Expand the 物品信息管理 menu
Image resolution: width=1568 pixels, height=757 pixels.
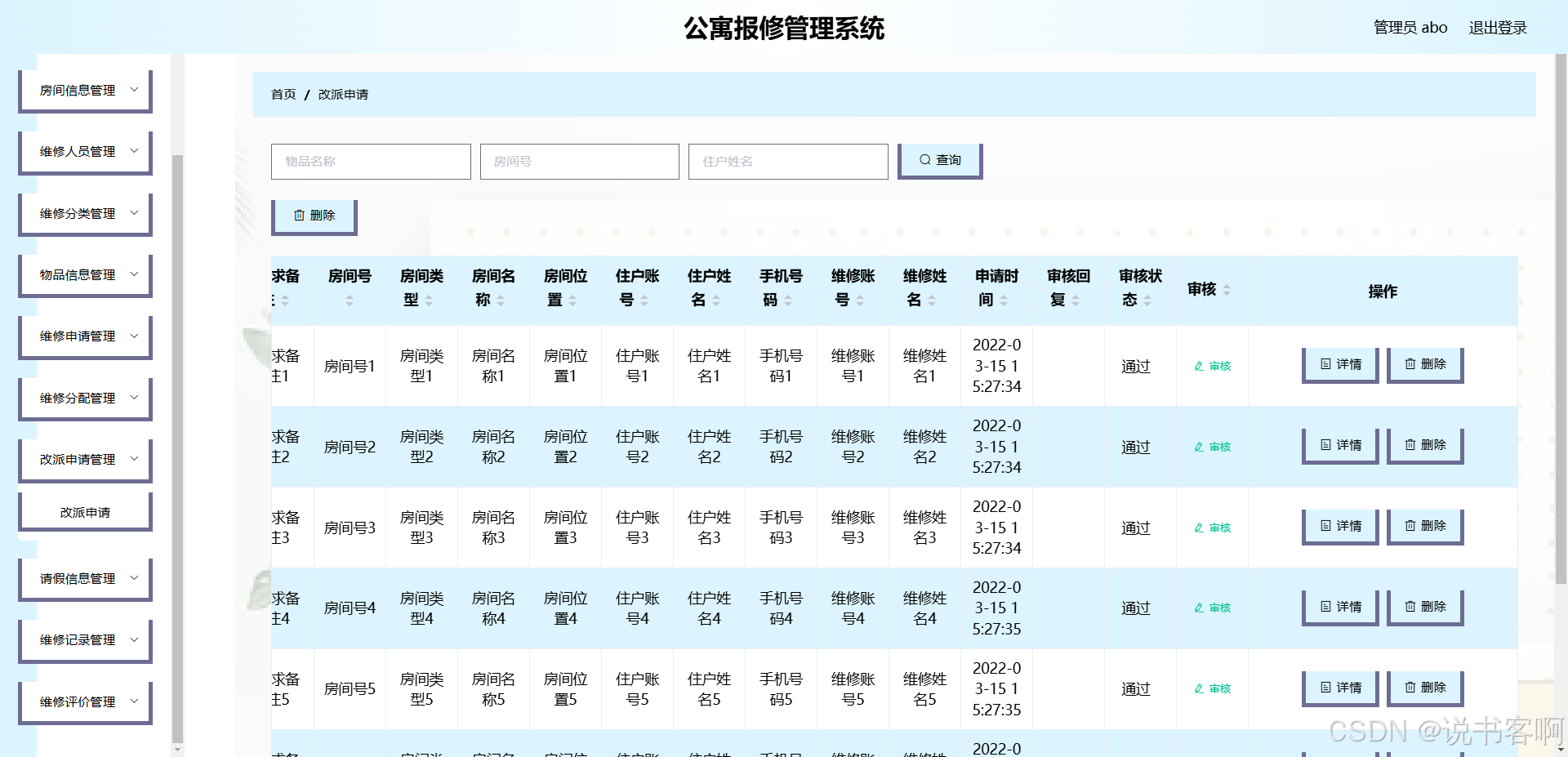coord(86,274)
